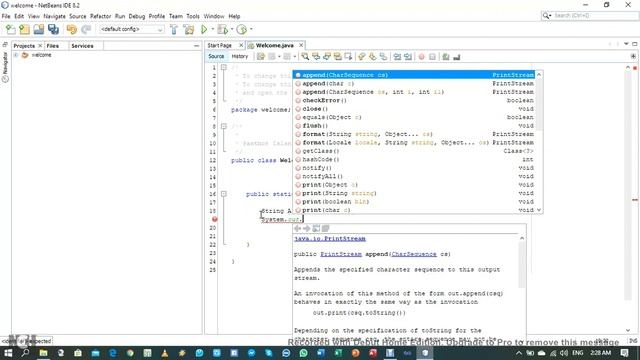This screenshot has width=640, height=360.
Task: Open the Debug Project dropdown arrow
Action: pos(232,29)
